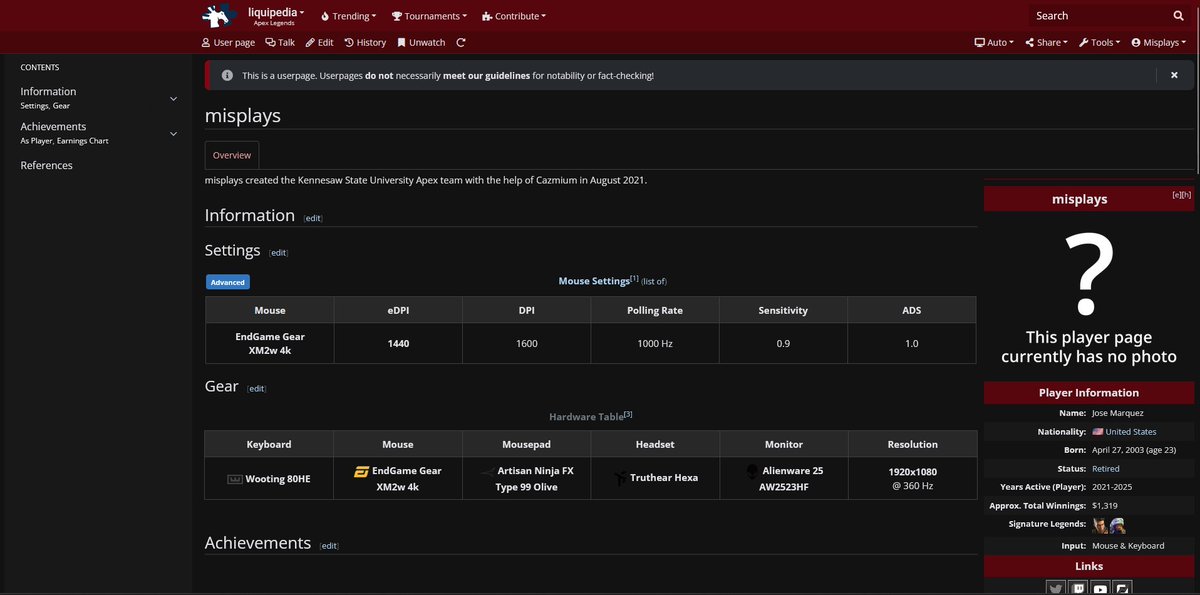1200x595 pixels.
Task: Click hardware table reference [3]
Action: pyautogui.click(x=628, y=414)
